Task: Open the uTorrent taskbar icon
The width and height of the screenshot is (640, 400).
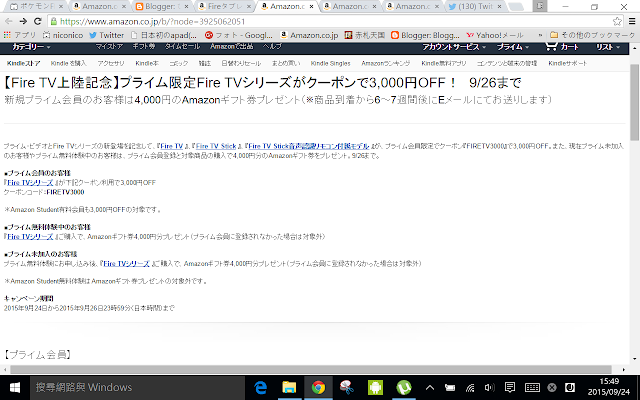Action: point(404,387)
